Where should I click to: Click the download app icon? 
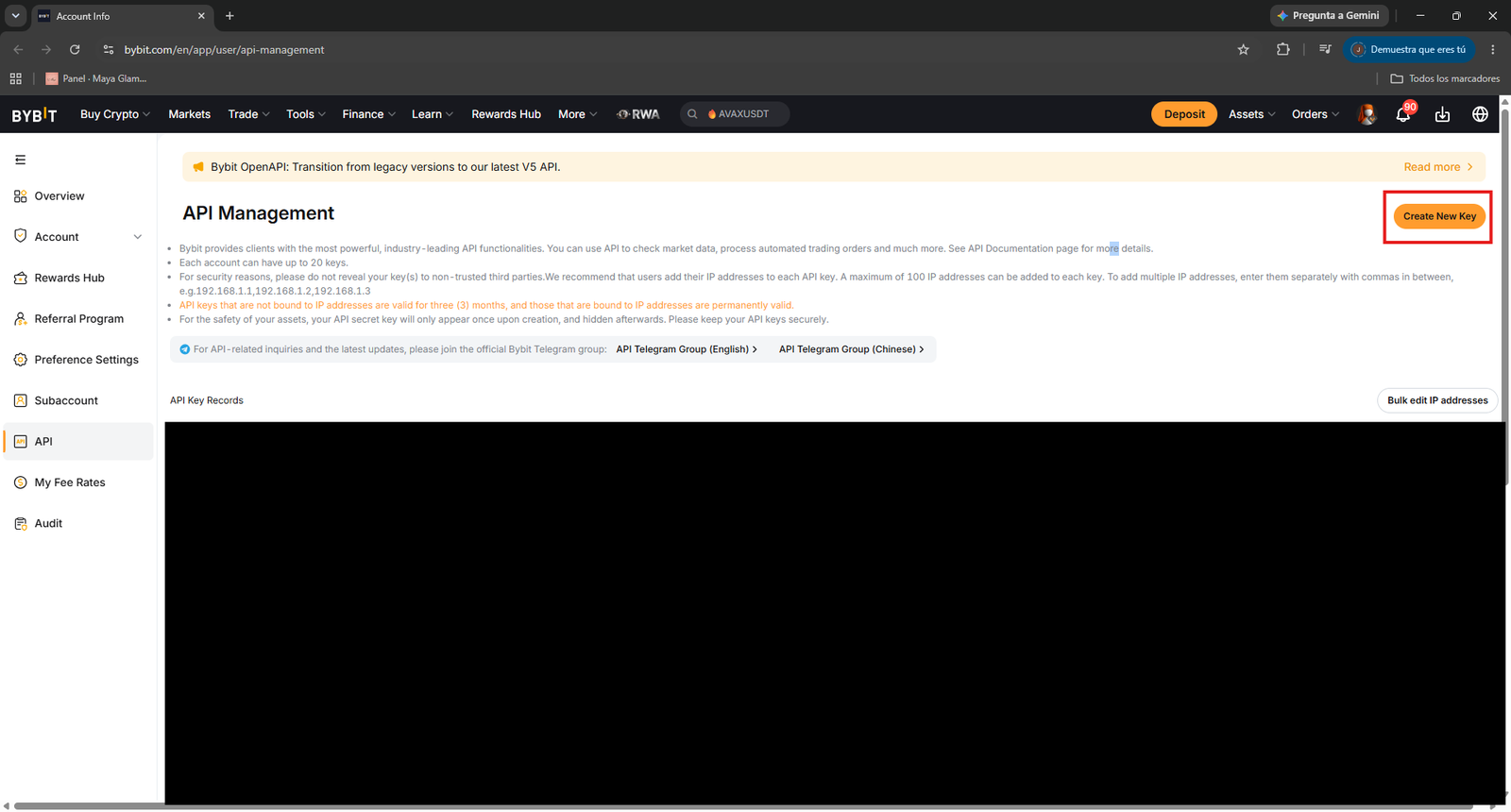(1442, 114)
